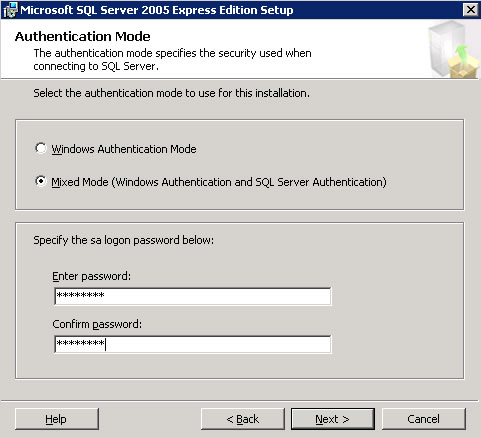Click the 'Select the authentication mode to use' instruction
The height and width of the screenshot is (438, 481).
point(171,93)
